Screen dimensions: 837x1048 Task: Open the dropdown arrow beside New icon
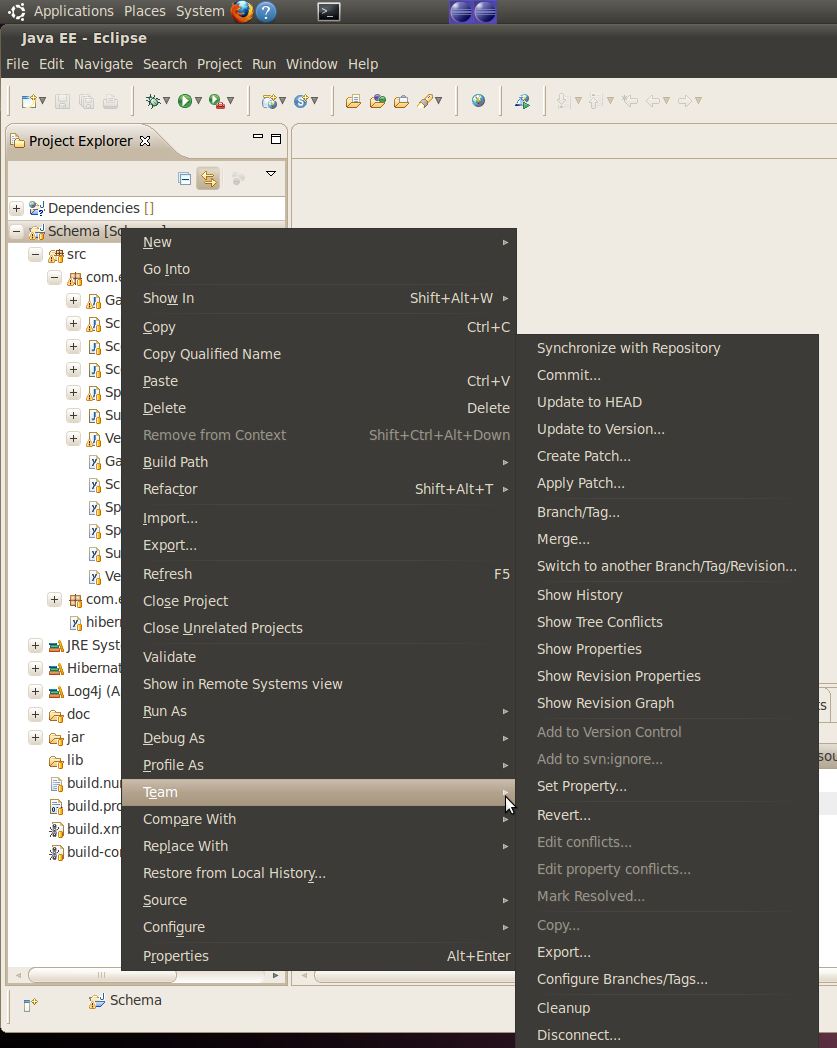tap(42, 101)
